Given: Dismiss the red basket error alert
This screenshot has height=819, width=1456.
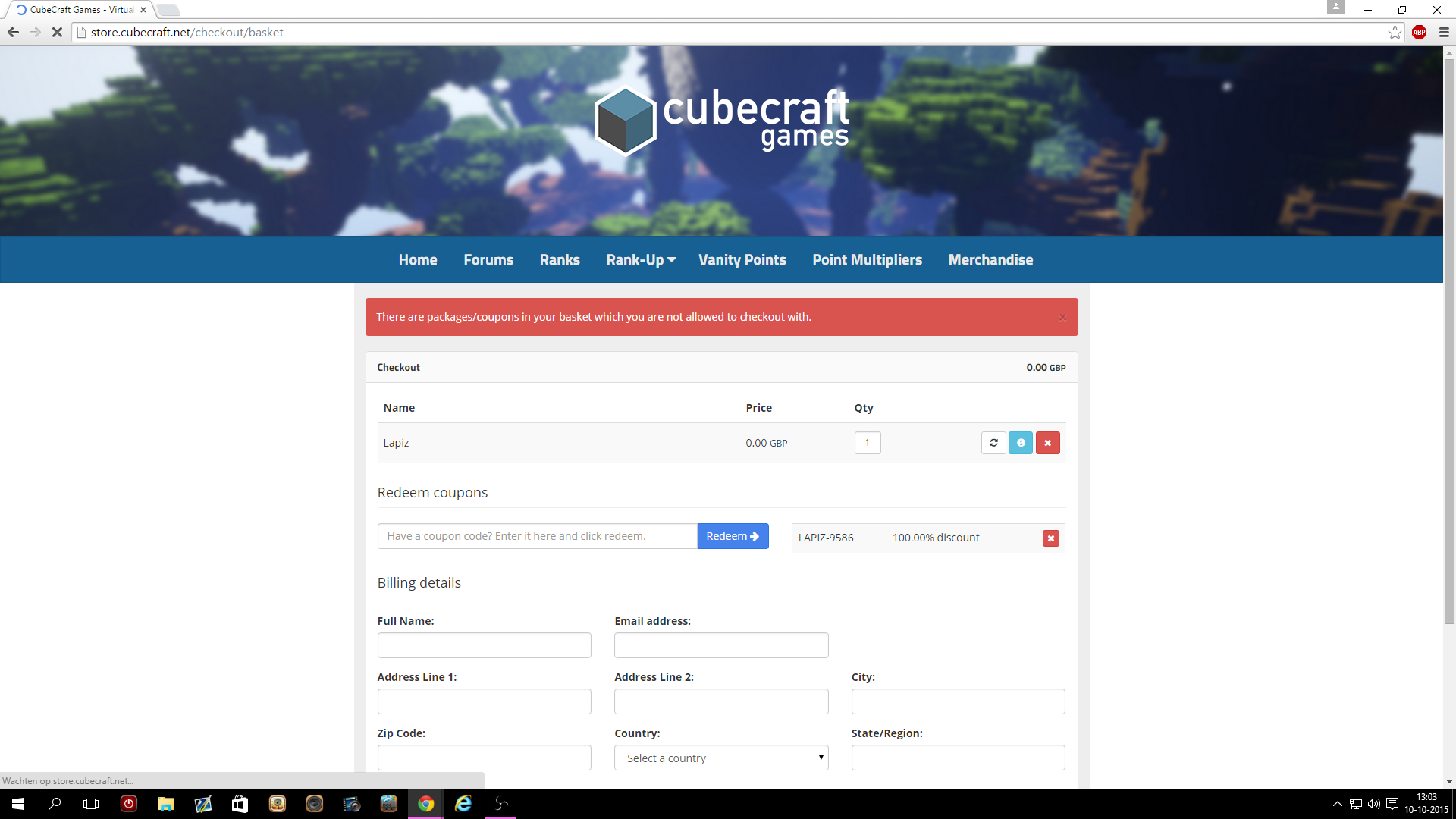Looking at the screenshot, I should pyautogui.click(x=1062, y=317).
